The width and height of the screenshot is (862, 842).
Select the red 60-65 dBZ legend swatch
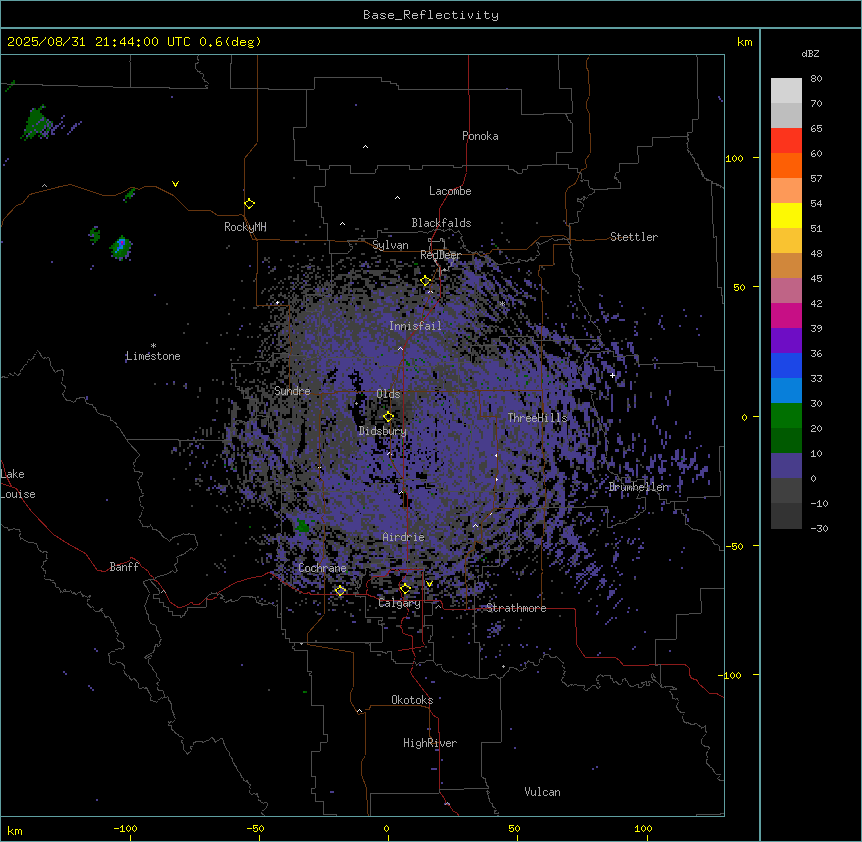click(786, 141)
